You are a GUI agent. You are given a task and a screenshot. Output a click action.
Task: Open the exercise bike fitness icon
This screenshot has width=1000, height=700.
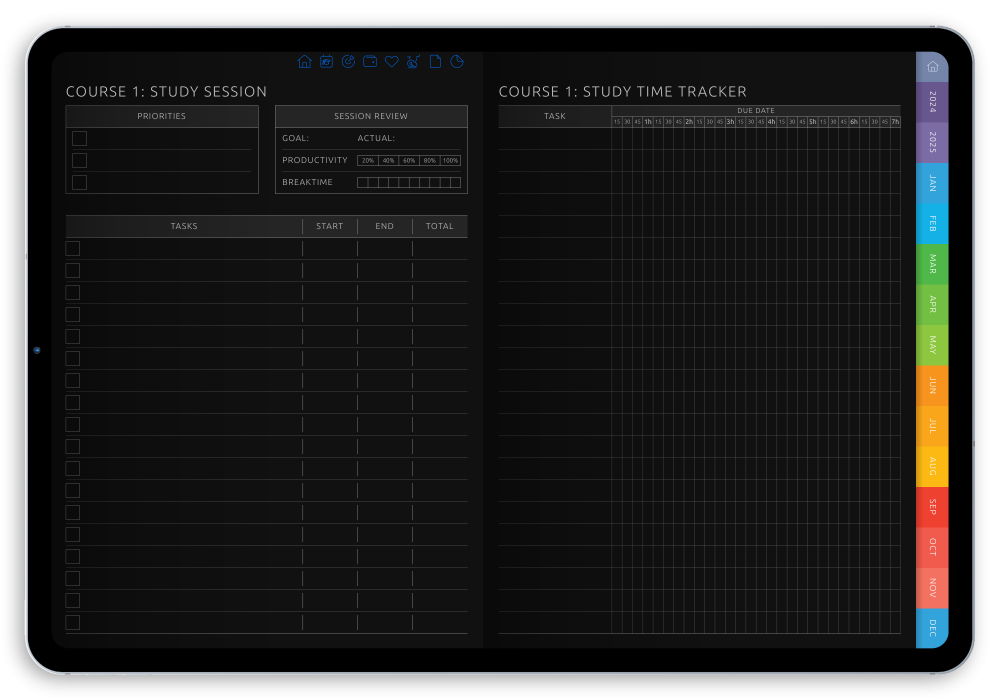pos(412,61)
